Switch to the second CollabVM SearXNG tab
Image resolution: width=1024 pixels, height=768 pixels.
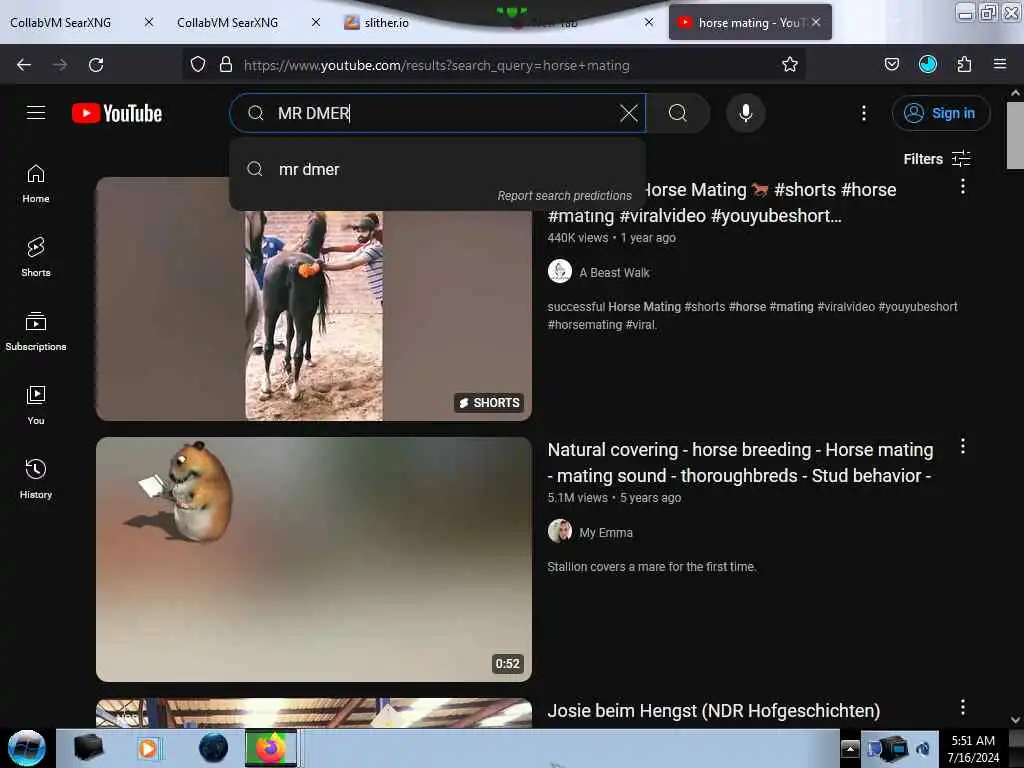[227, 23]
